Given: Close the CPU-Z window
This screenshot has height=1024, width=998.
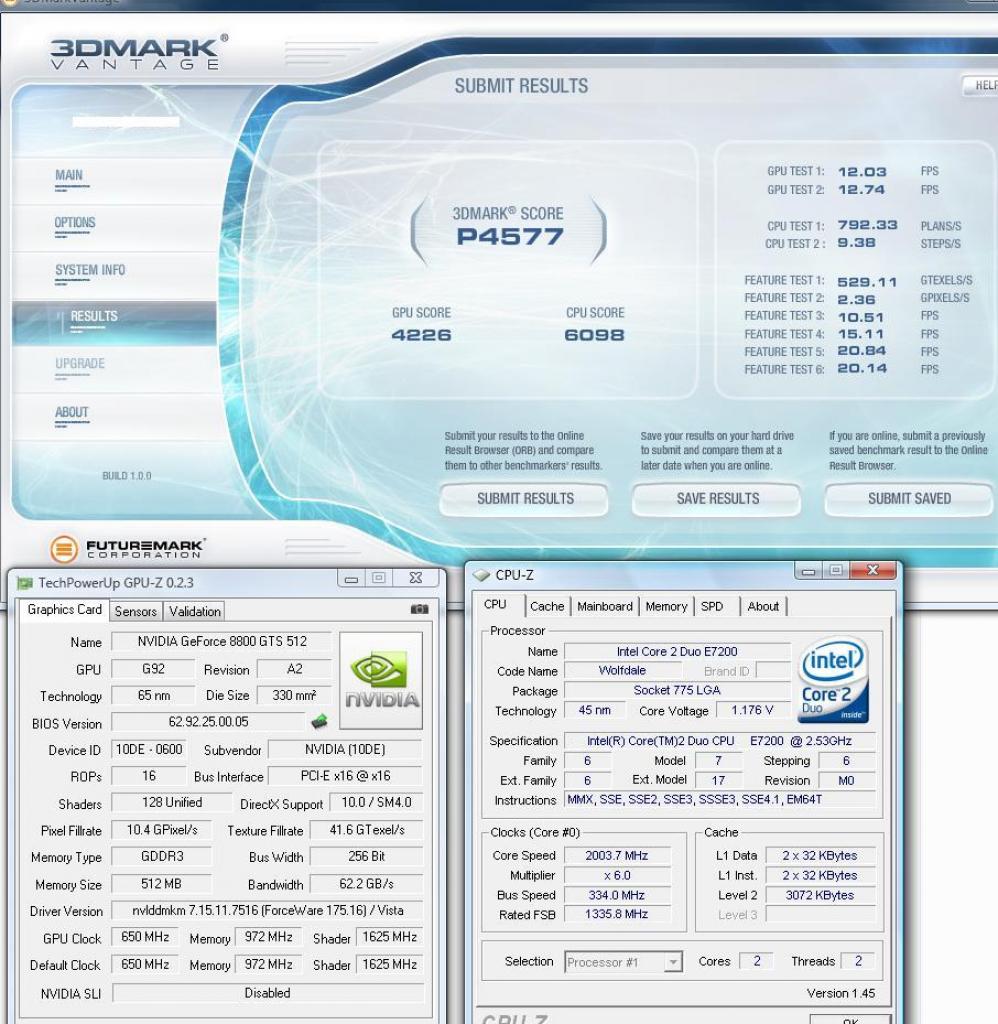Looking at the screenshot, I should [x=873, y=571].
